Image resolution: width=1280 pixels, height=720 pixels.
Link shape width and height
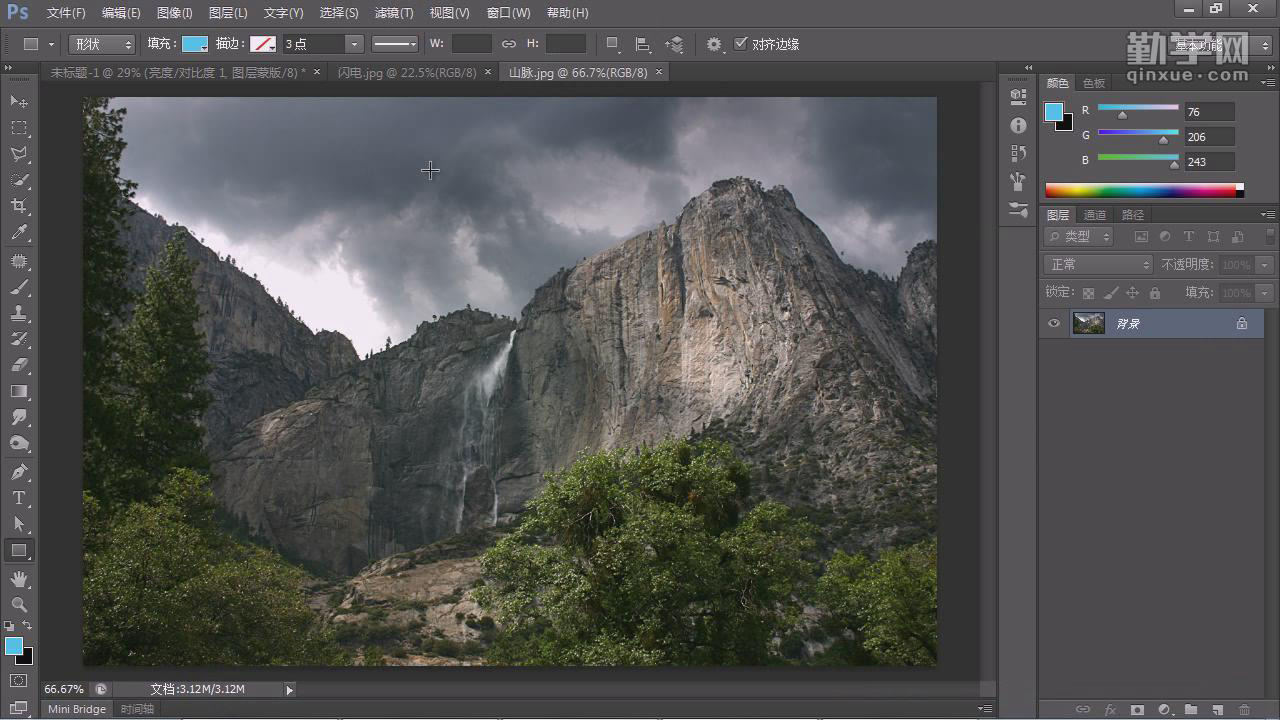coord(509,44)
